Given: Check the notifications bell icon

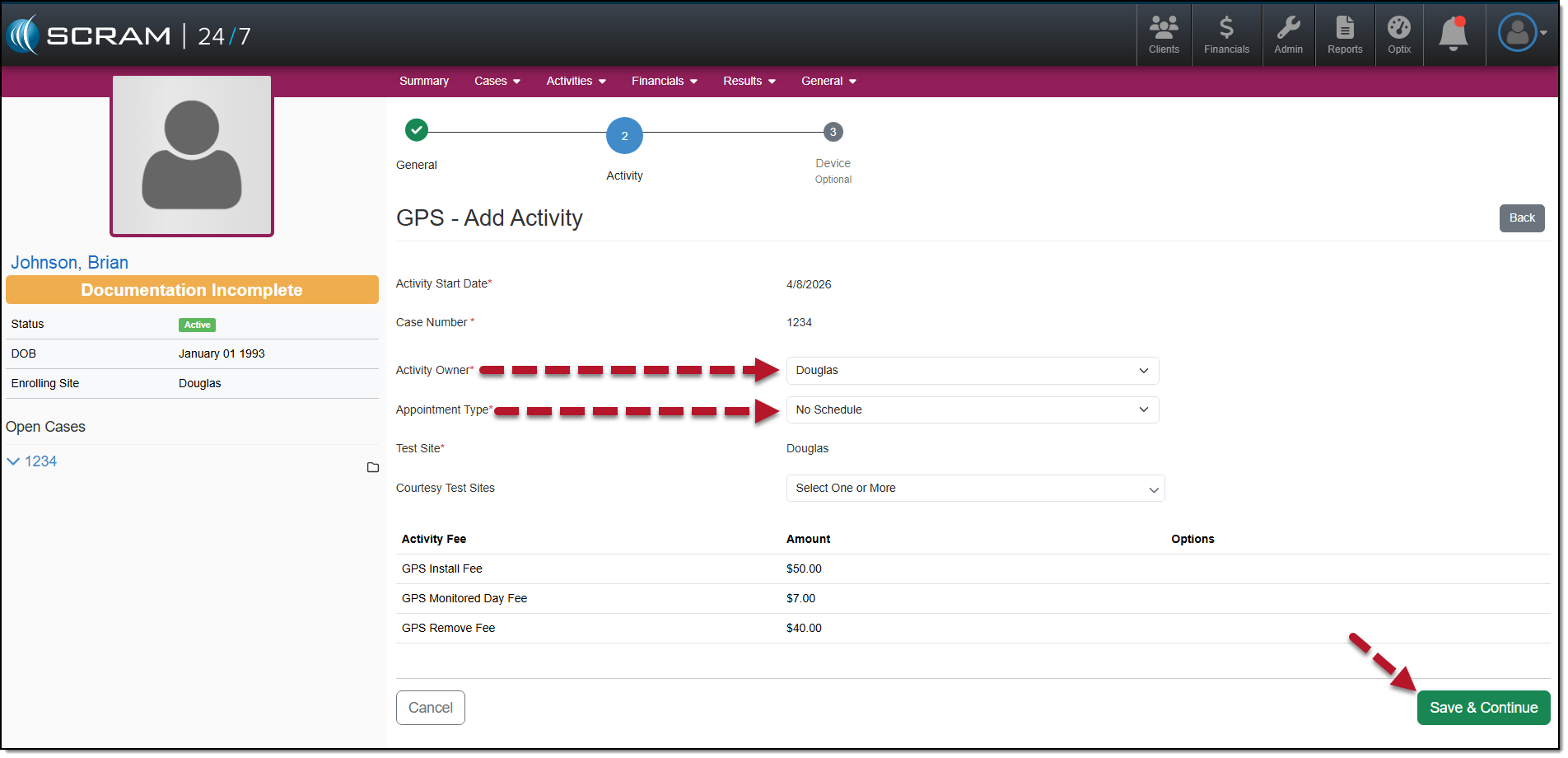Looking at the screenshot, I should coord(1453,35).
